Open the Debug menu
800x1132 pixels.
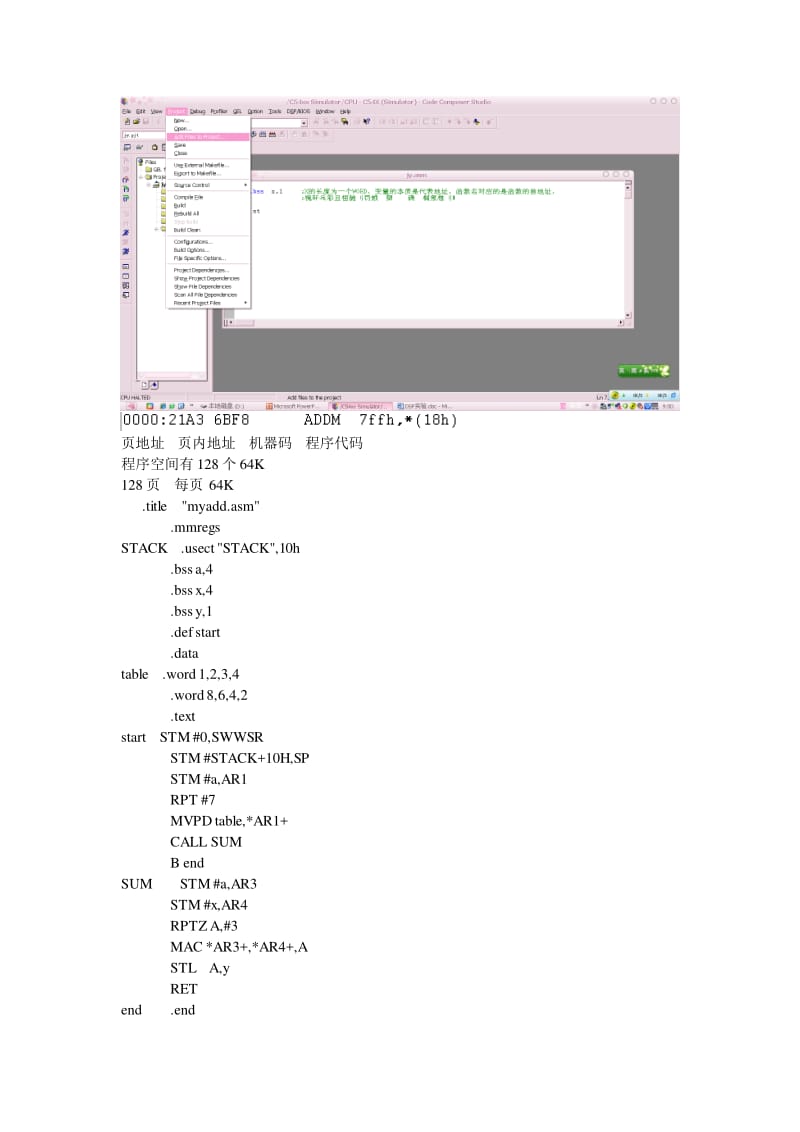coord(197,111)
